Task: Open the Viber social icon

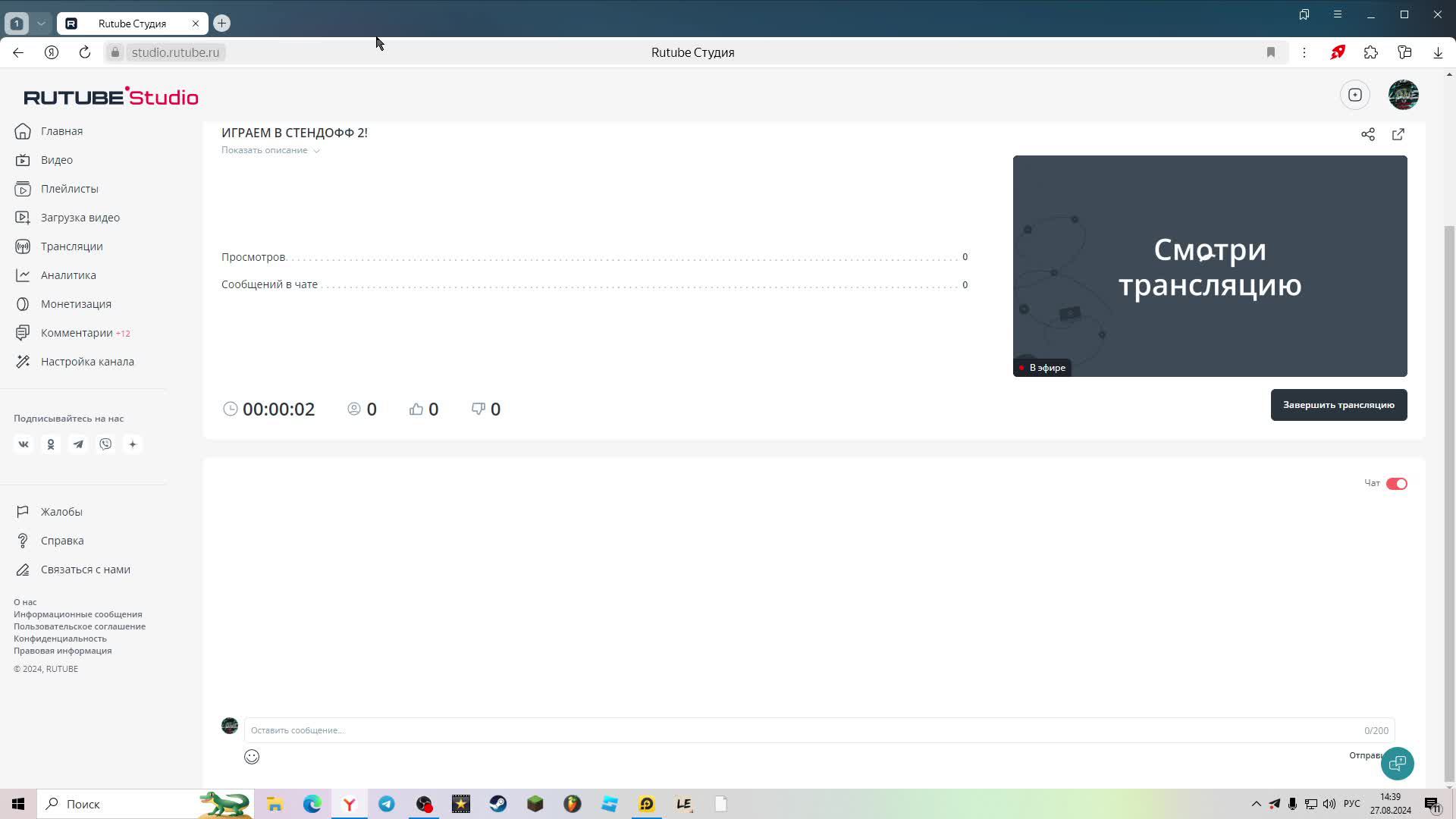Action: tap(105, 444)
